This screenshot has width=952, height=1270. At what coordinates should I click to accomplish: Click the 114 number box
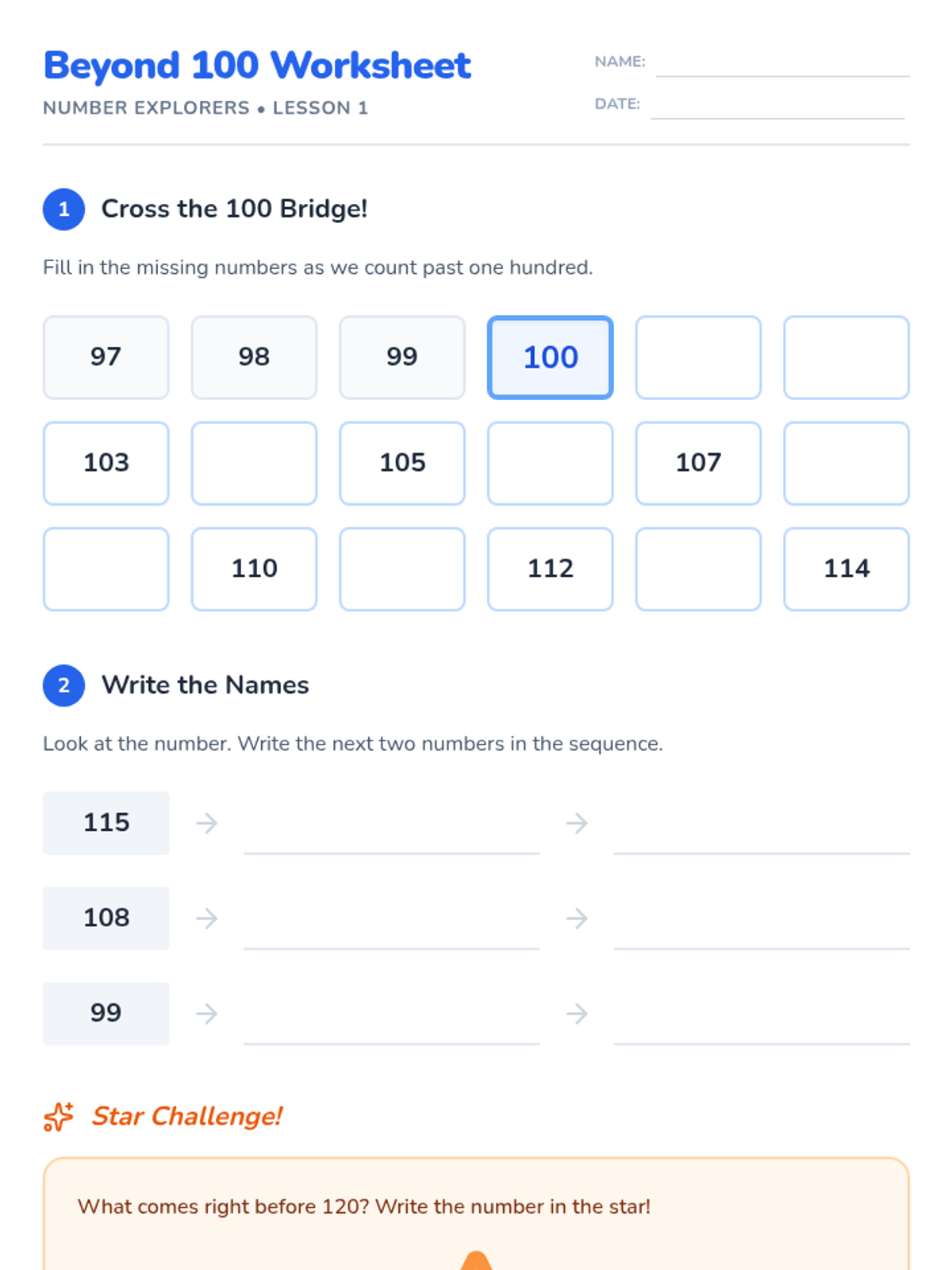(846, 569)
